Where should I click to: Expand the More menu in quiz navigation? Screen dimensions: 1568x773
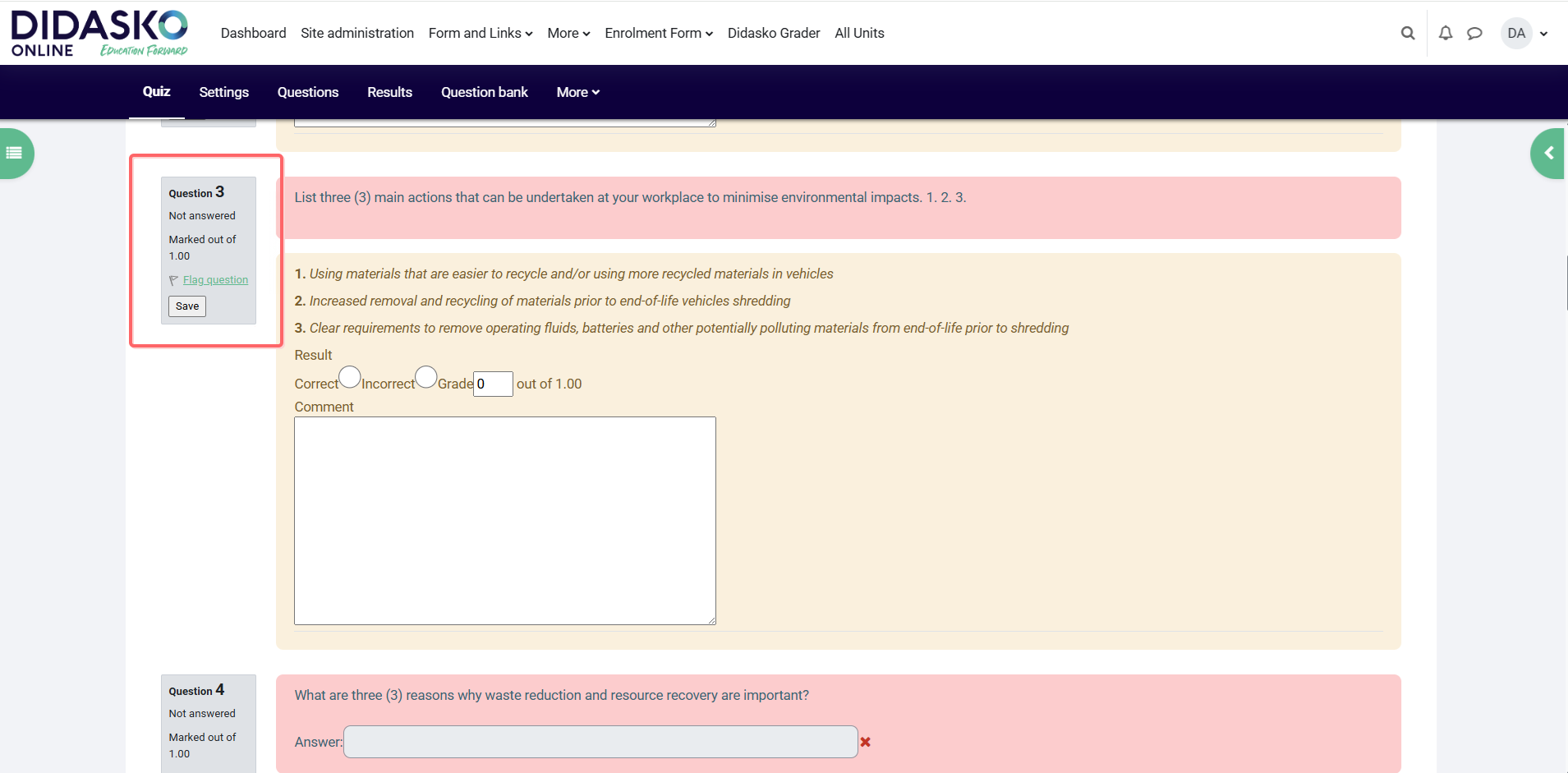click(x=577, y=92)
